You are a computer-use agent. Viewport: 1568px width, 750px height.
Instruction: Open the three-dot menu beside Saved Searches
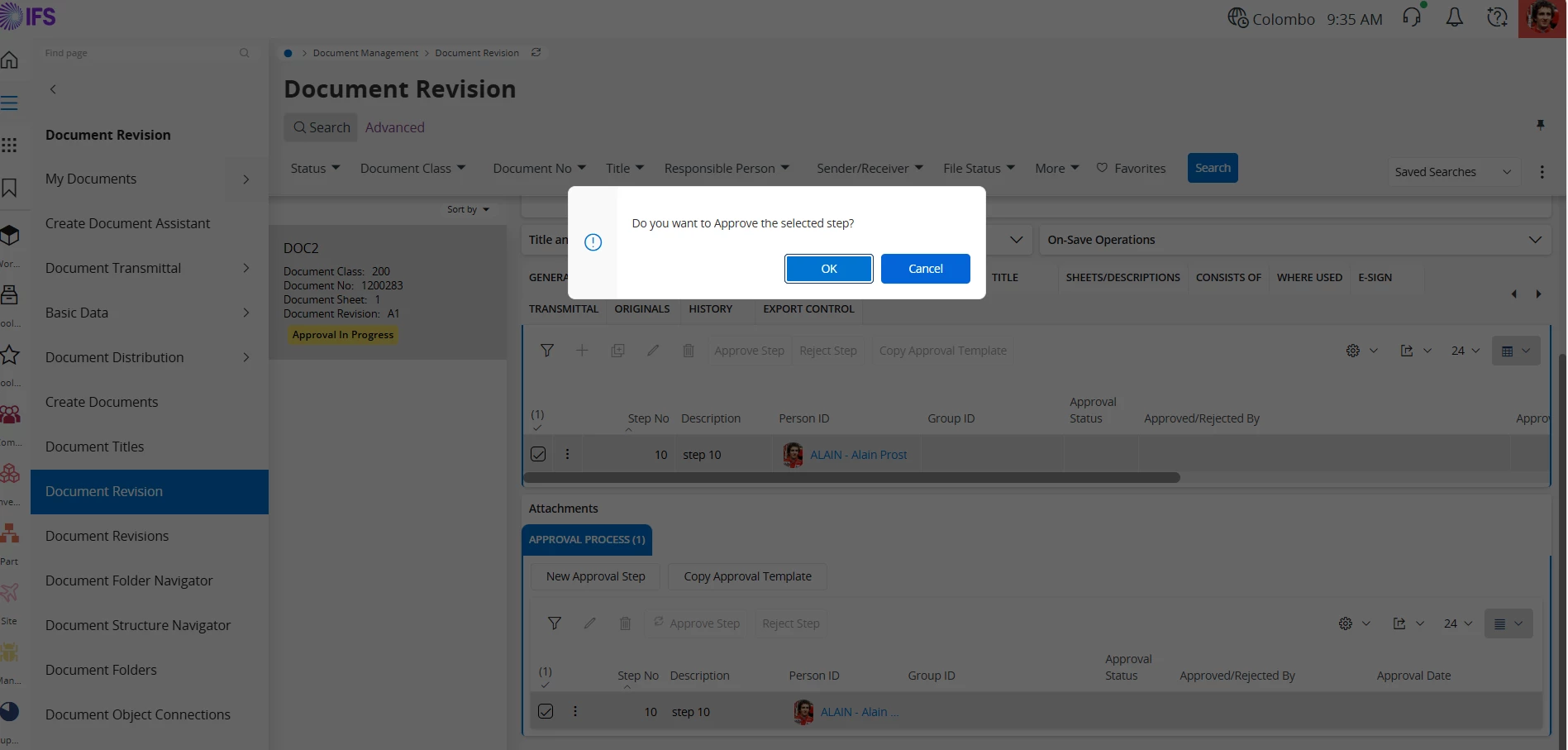[1542, 172]
